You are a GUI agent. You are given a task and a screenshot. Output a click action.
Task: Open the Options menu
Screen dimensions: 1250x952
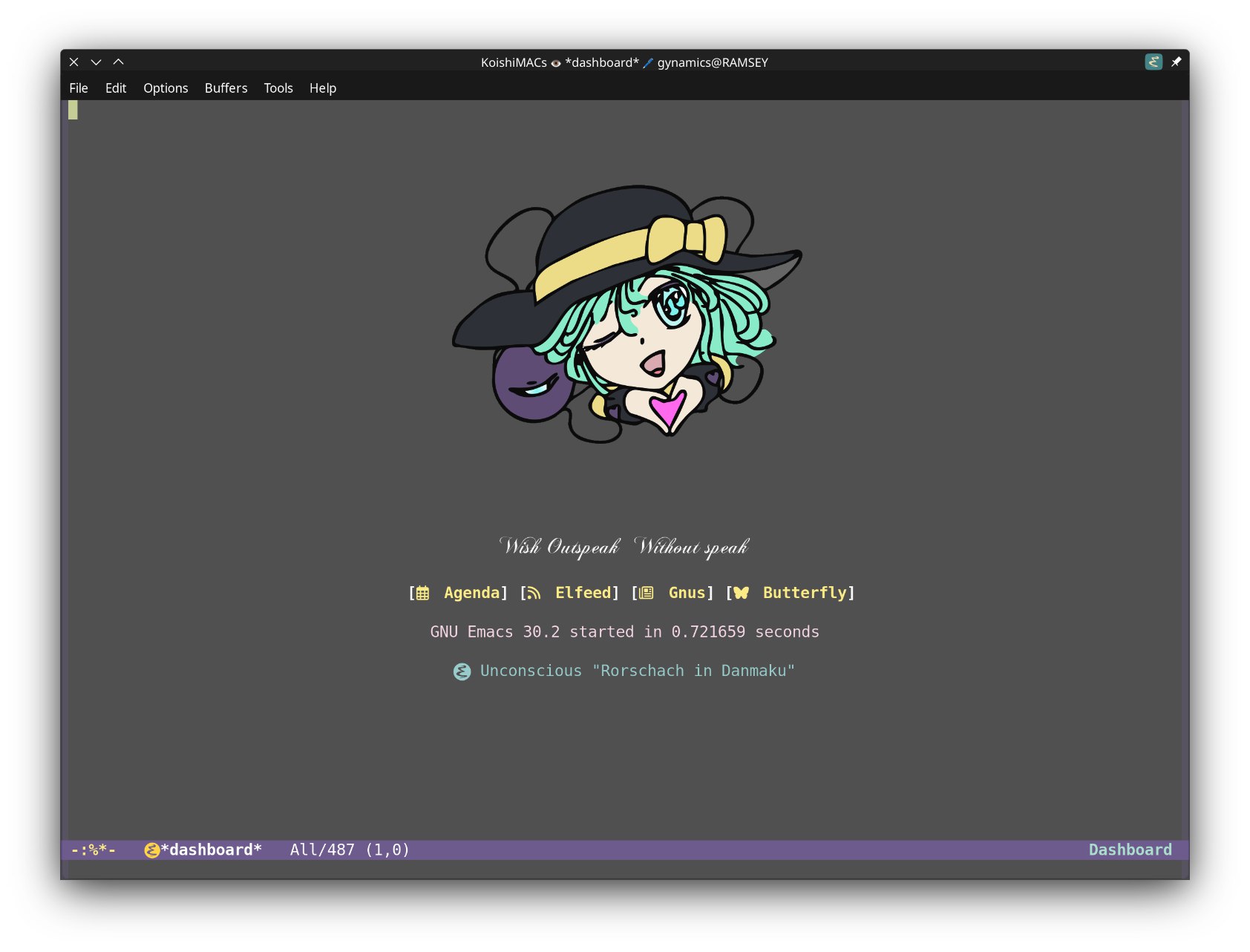tap(166, 88)
